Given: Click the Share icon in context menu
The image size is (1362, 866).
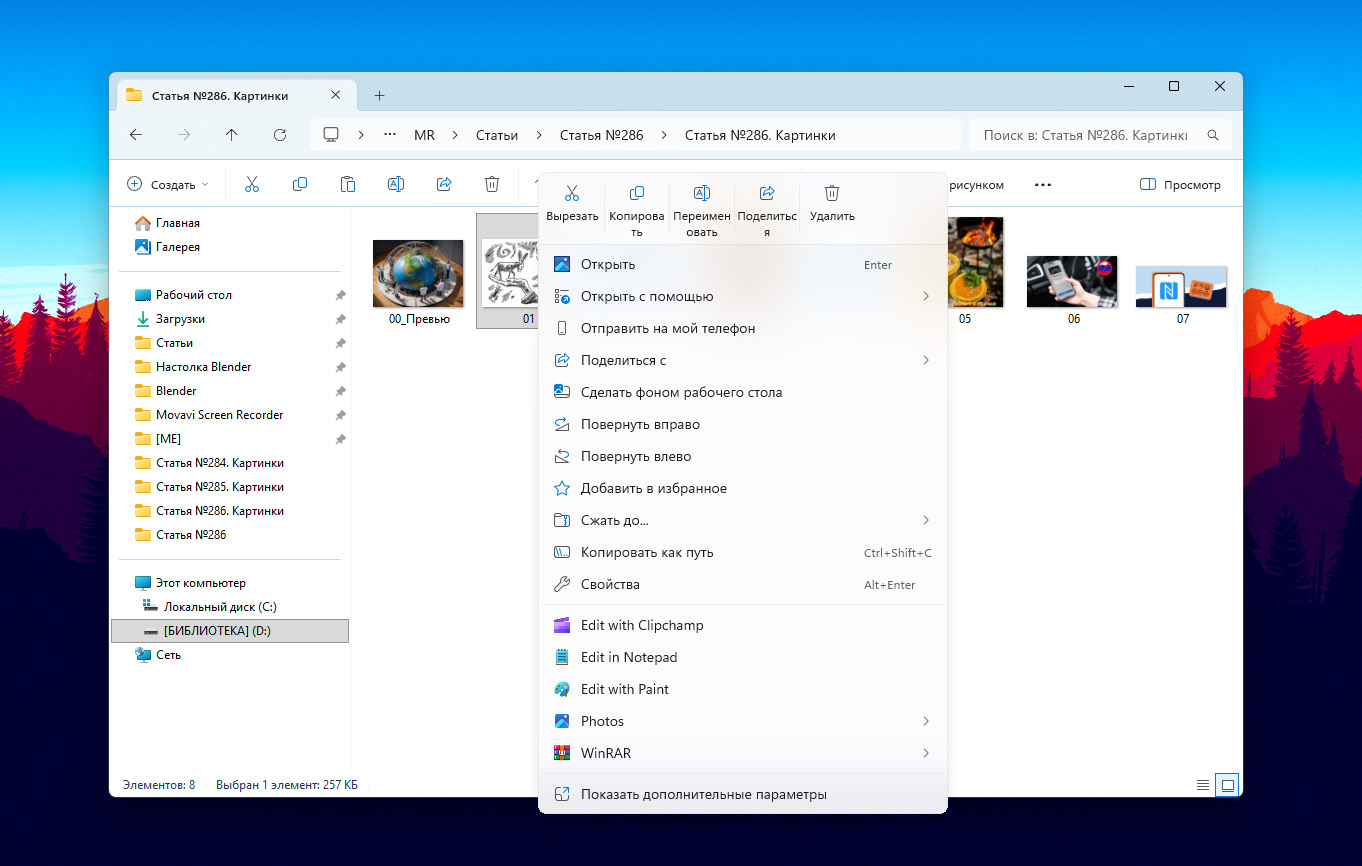Looking at the screenshot, I should pos(767,194).
